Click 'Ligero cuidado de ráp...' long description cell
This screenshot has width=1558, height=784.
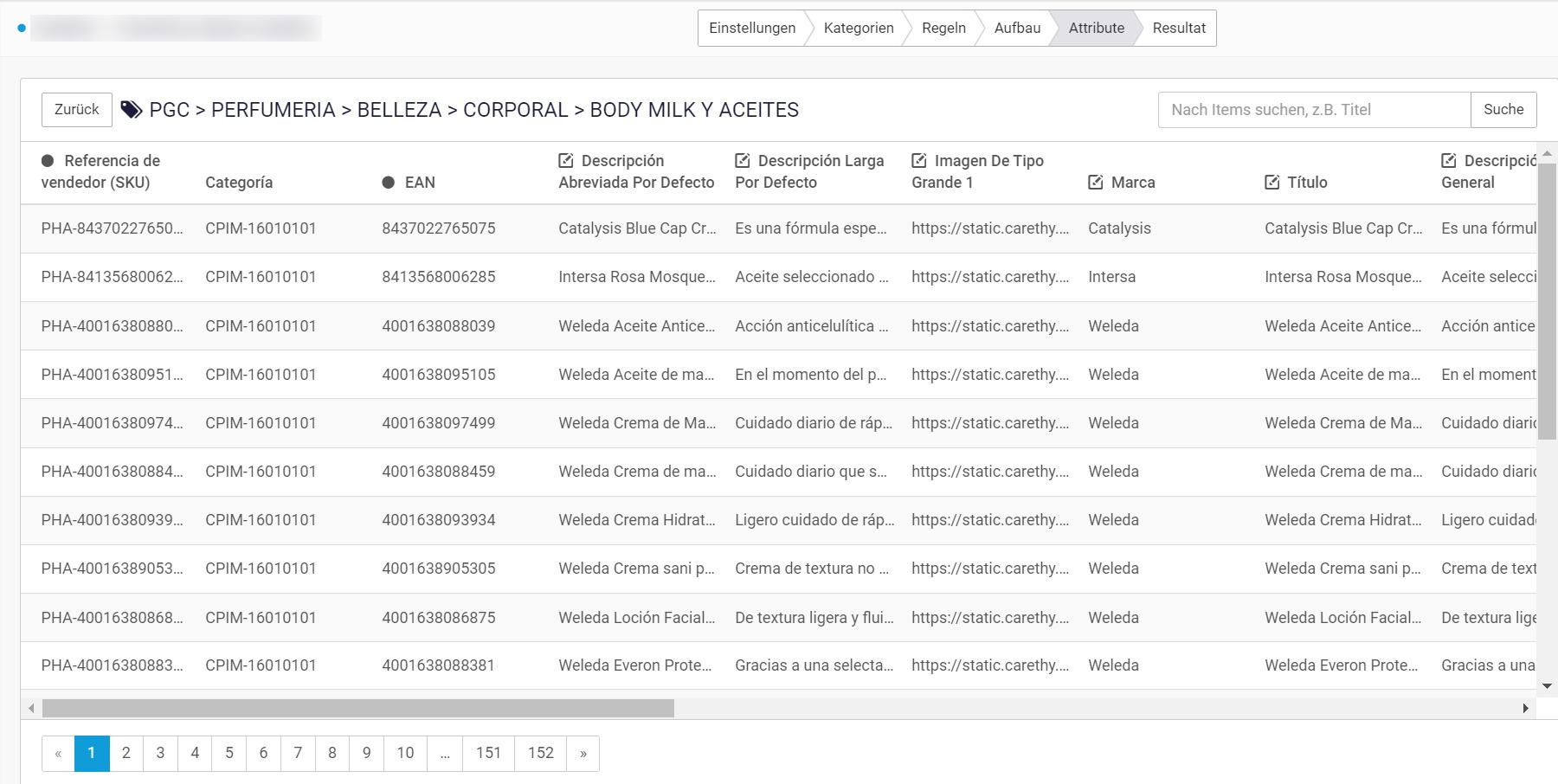[814, 520]
